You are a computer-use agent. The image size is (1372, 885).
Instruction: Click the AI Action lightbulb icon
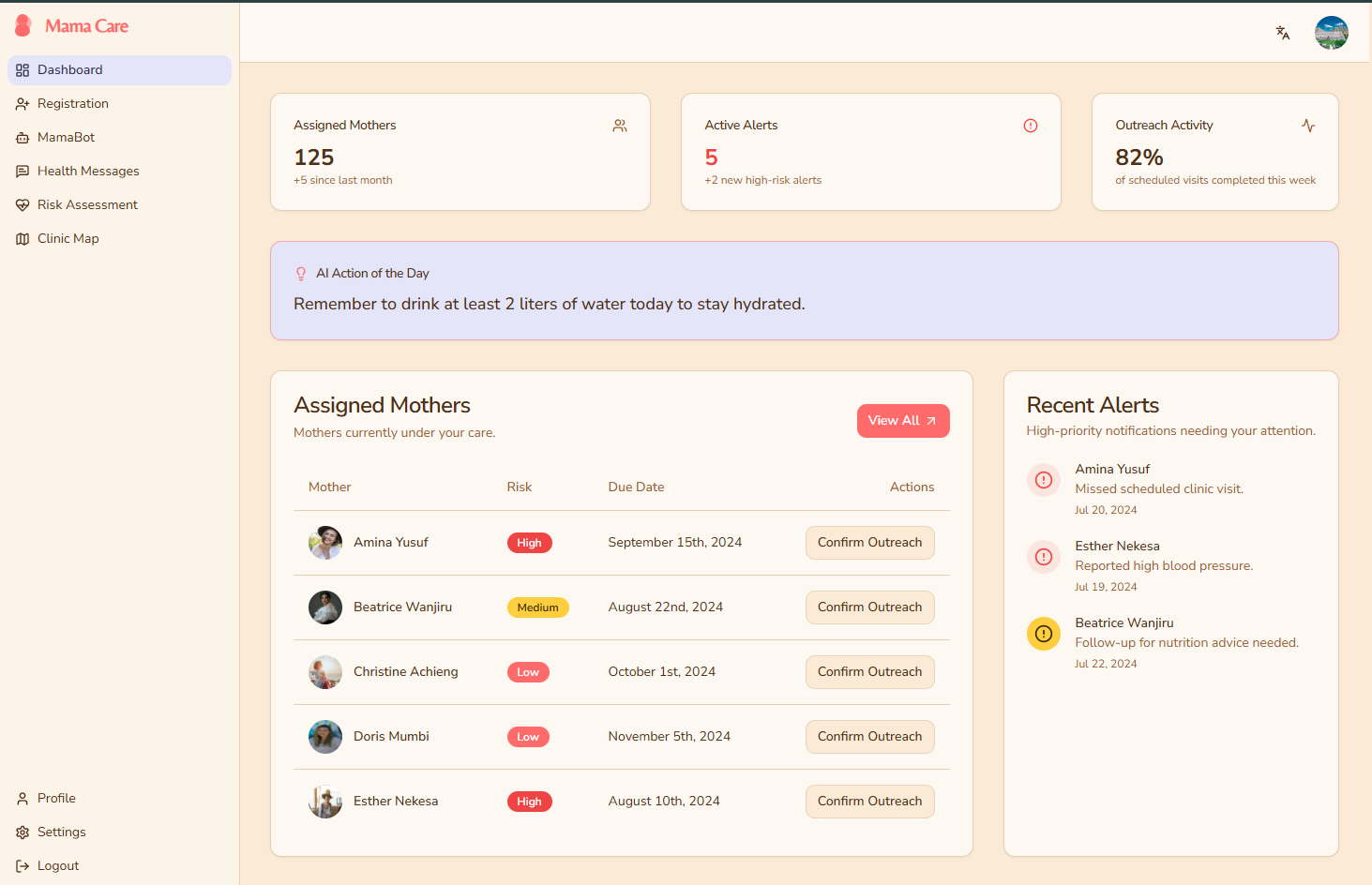click(x=301, y=274)
